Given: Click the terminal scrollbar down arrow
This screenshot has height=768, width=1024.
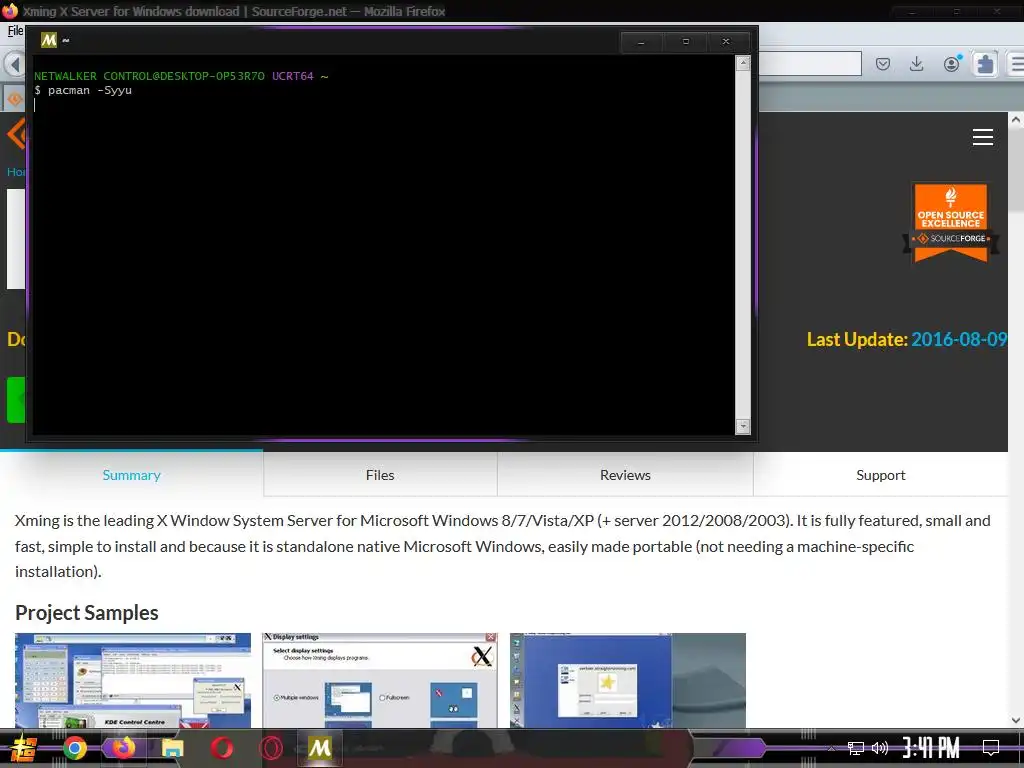Looking at the screenshot, I should (743, 426).
